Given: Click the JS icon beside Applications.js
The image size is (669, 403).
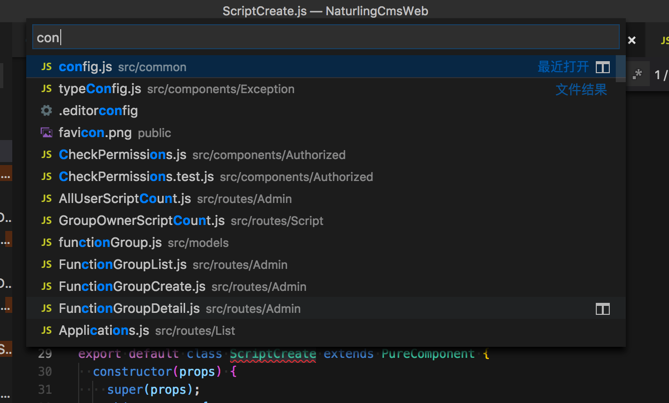Looking at the screenshot, I should (47, 331).
